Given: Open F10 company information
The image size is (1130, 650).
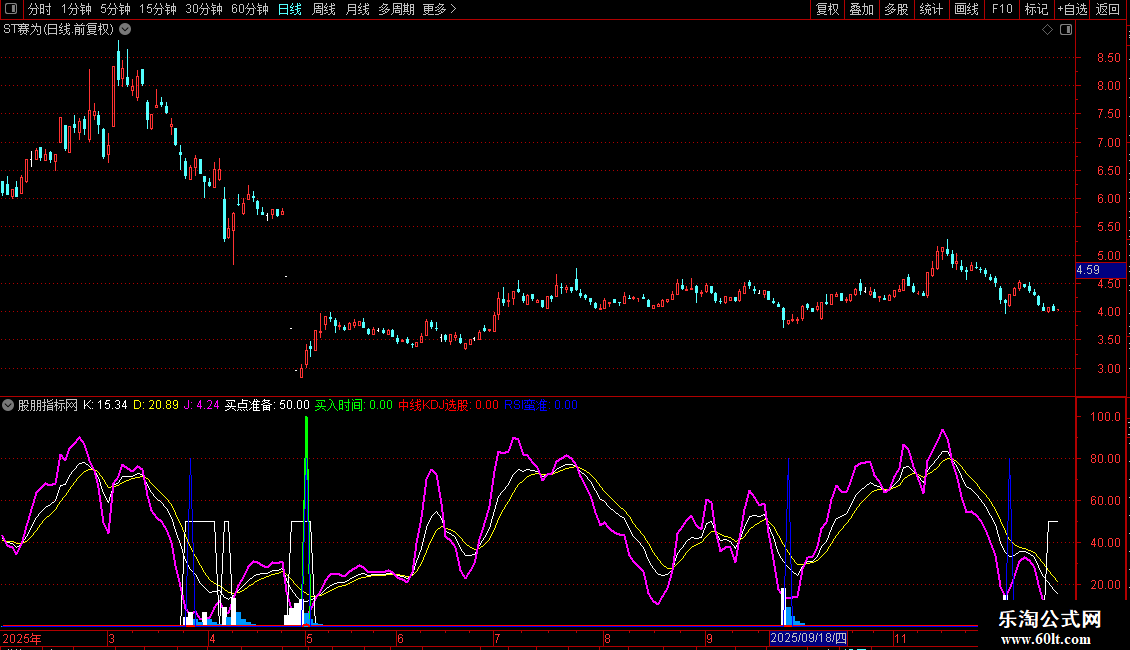Looking at the screenshot, I should pos(1002,10).
